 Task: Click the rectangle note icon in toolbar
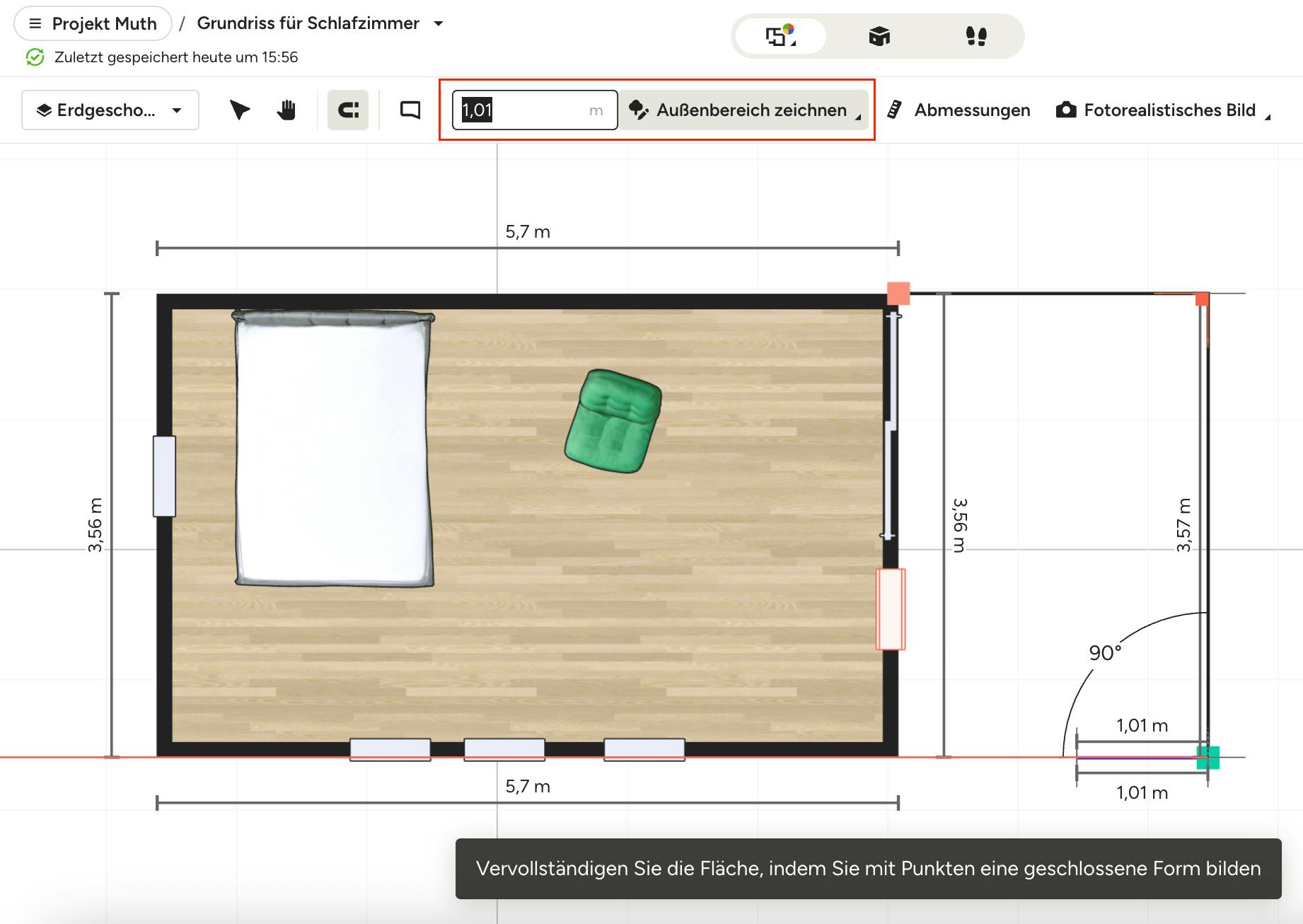point(410,110)
